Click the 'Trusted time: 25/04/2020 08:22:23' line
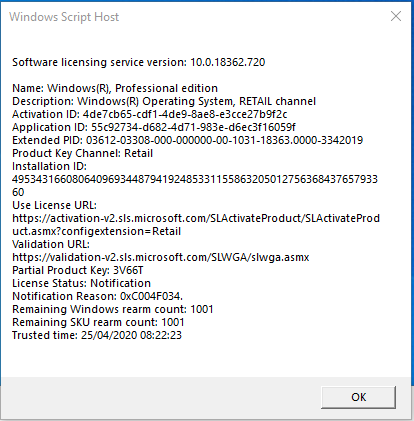The image size is (414, 421). pyautogui.click(x=97, y=335)
